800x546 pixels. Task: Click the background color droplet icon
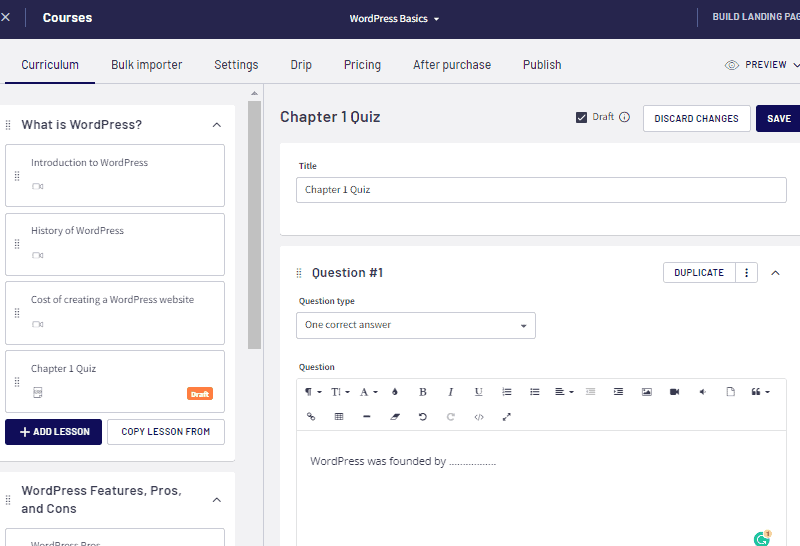[394, 392]
